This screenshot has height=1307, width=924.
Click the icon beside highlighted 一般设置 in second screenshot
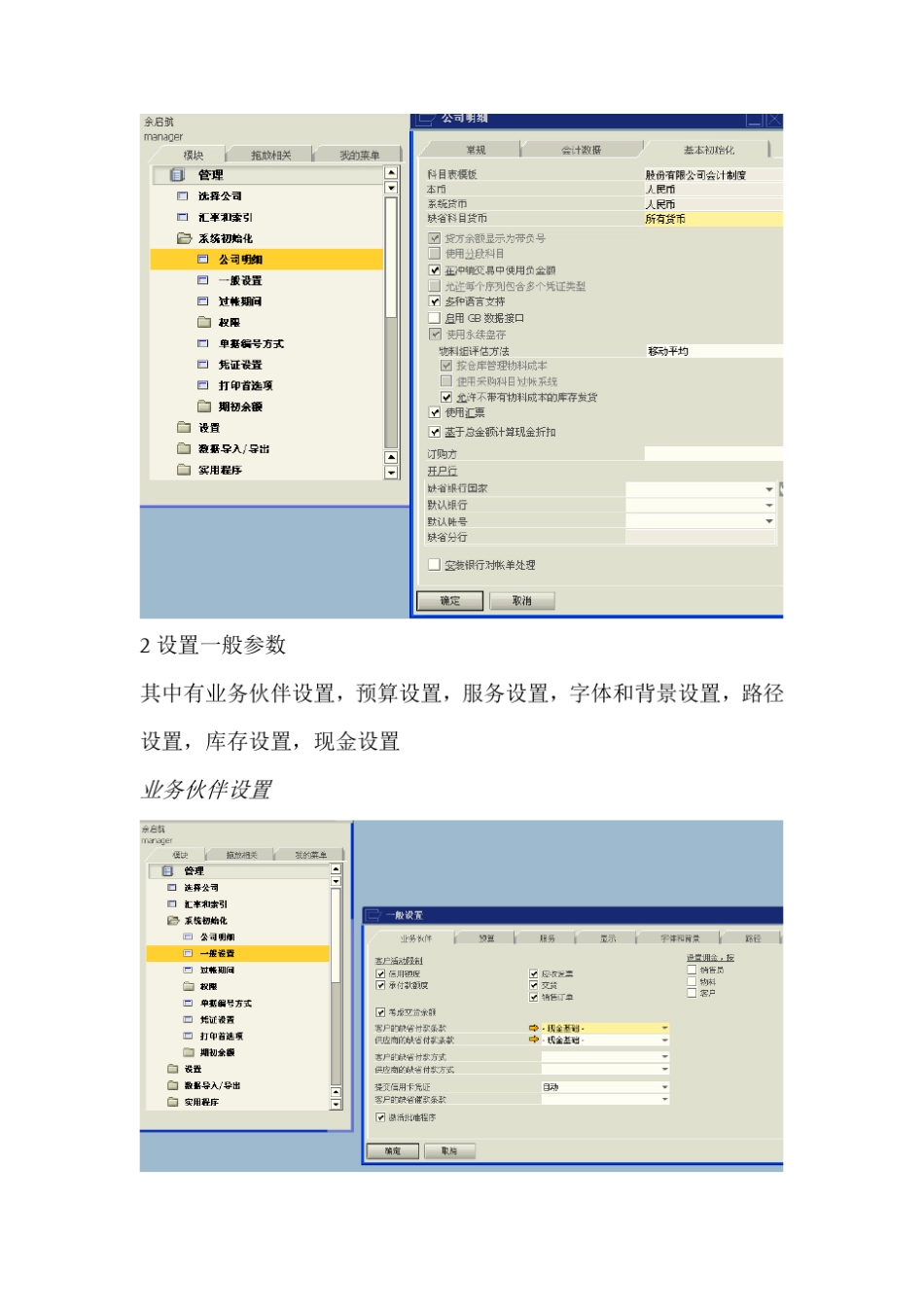[x=189, y=954]
